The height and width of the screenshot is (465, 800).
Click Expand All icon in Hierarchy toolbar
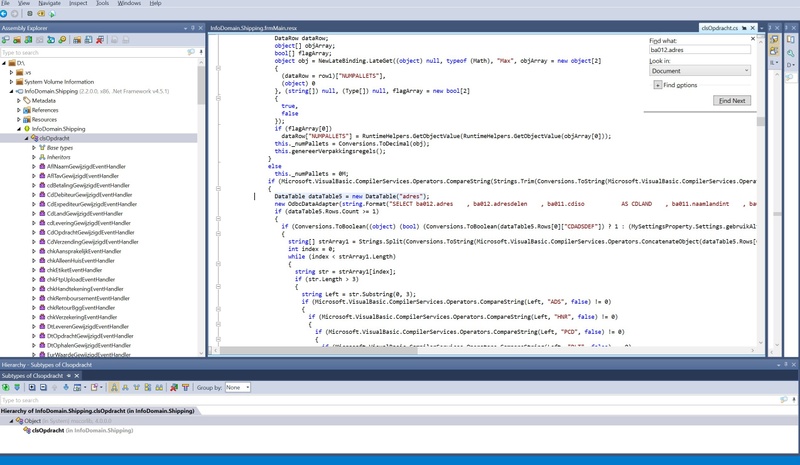pos(32,387)
